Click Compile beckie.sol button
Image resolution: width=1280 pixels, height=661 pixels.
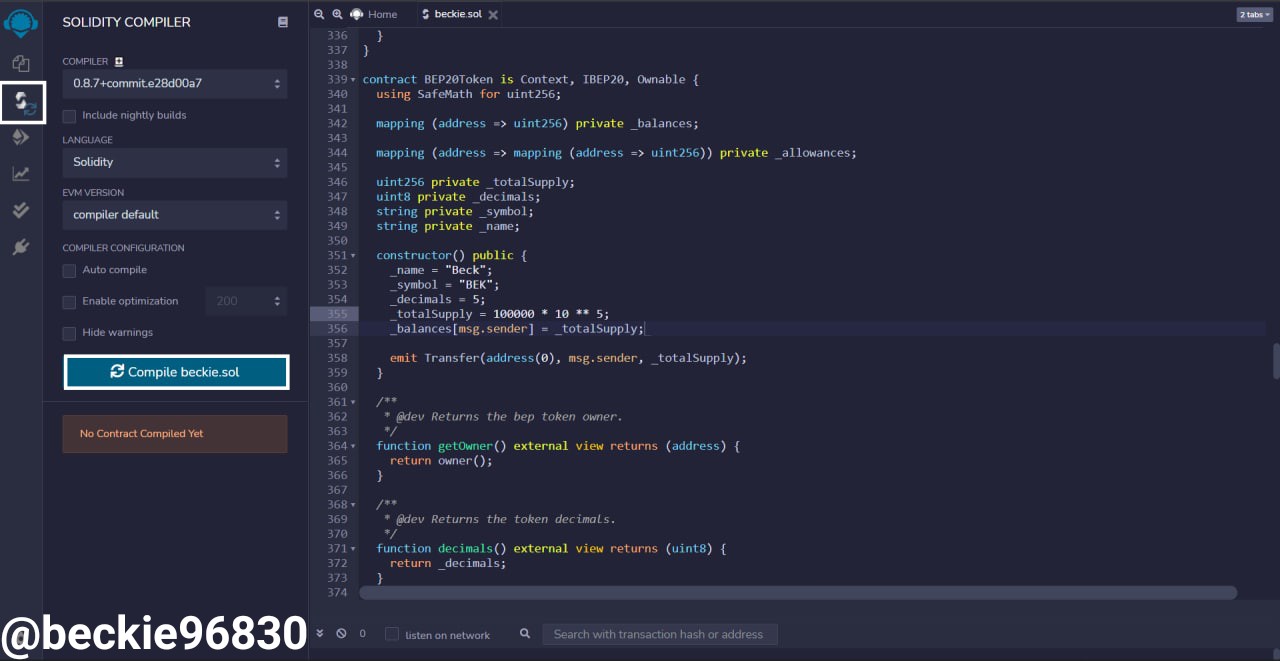[x=176, y=372]
